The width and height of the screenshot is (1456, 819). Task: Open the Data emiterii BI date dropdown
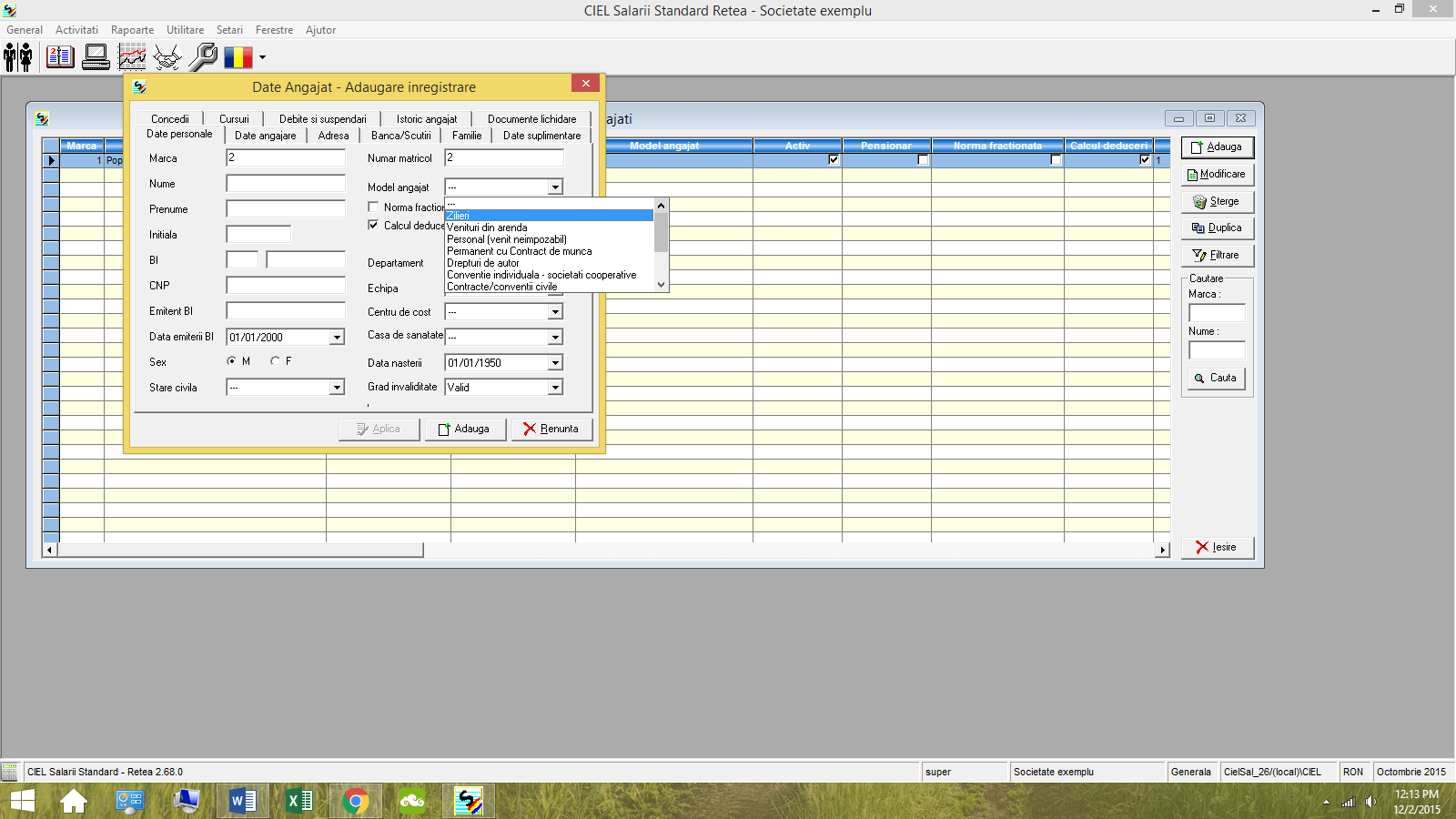[x=337, y=337]
